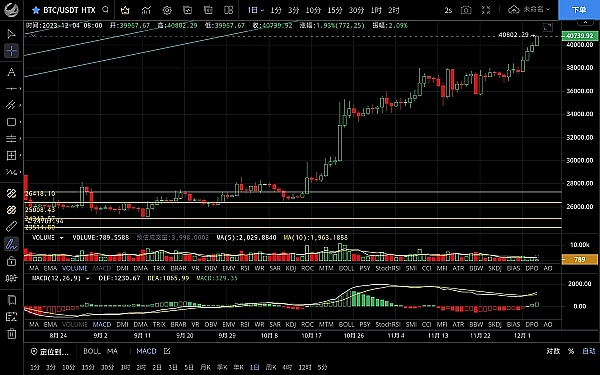
Task: Click the trash icon to delete drawings
Action: (x=11, y=333)
